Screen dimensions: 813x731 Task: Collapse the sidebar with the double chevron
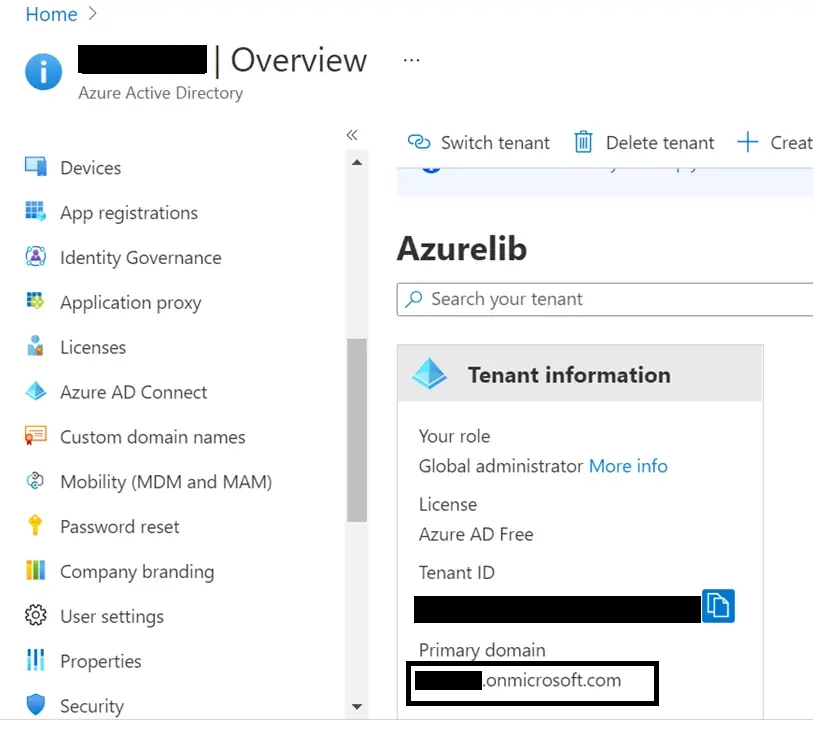tap(352, 135)
